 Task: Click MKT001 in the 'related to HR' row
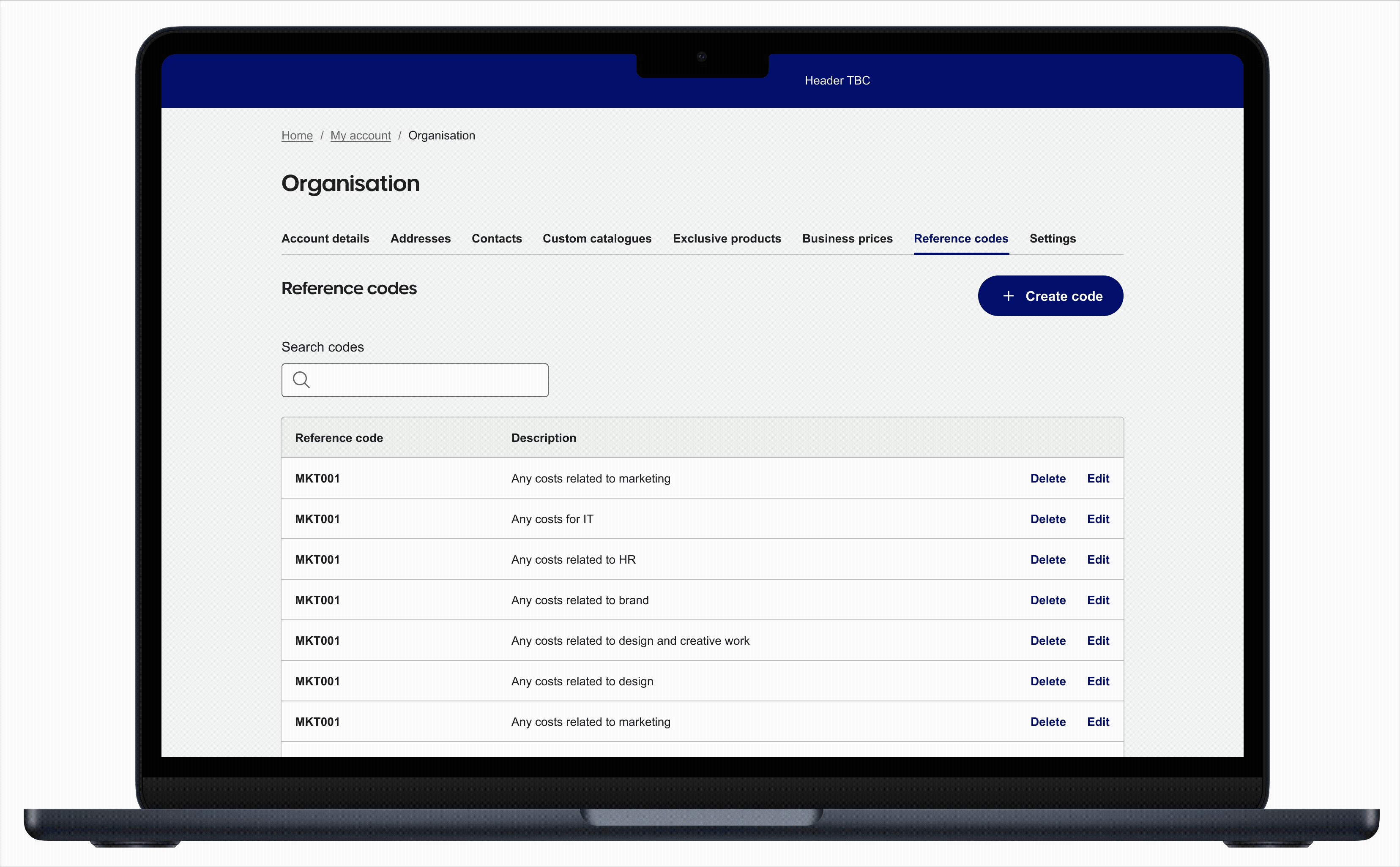[317, 560]
